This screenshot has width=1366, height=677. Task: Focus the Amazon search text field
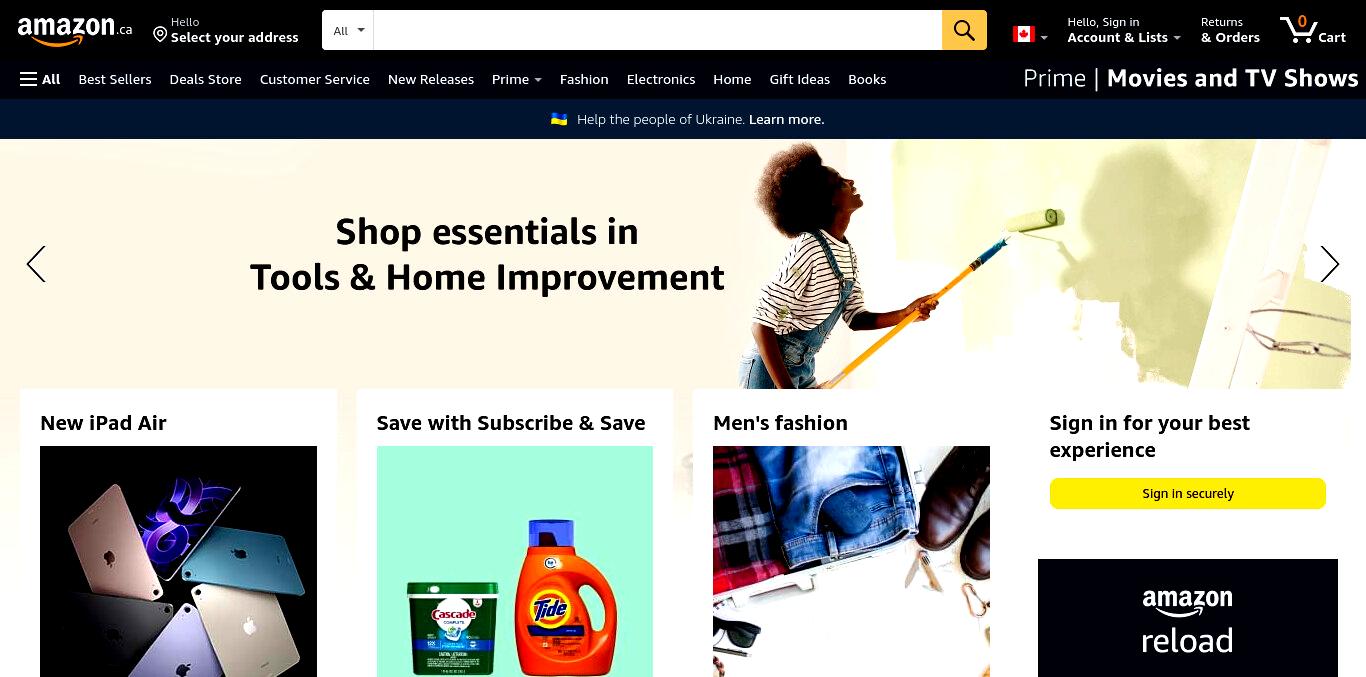click(658, 30)
